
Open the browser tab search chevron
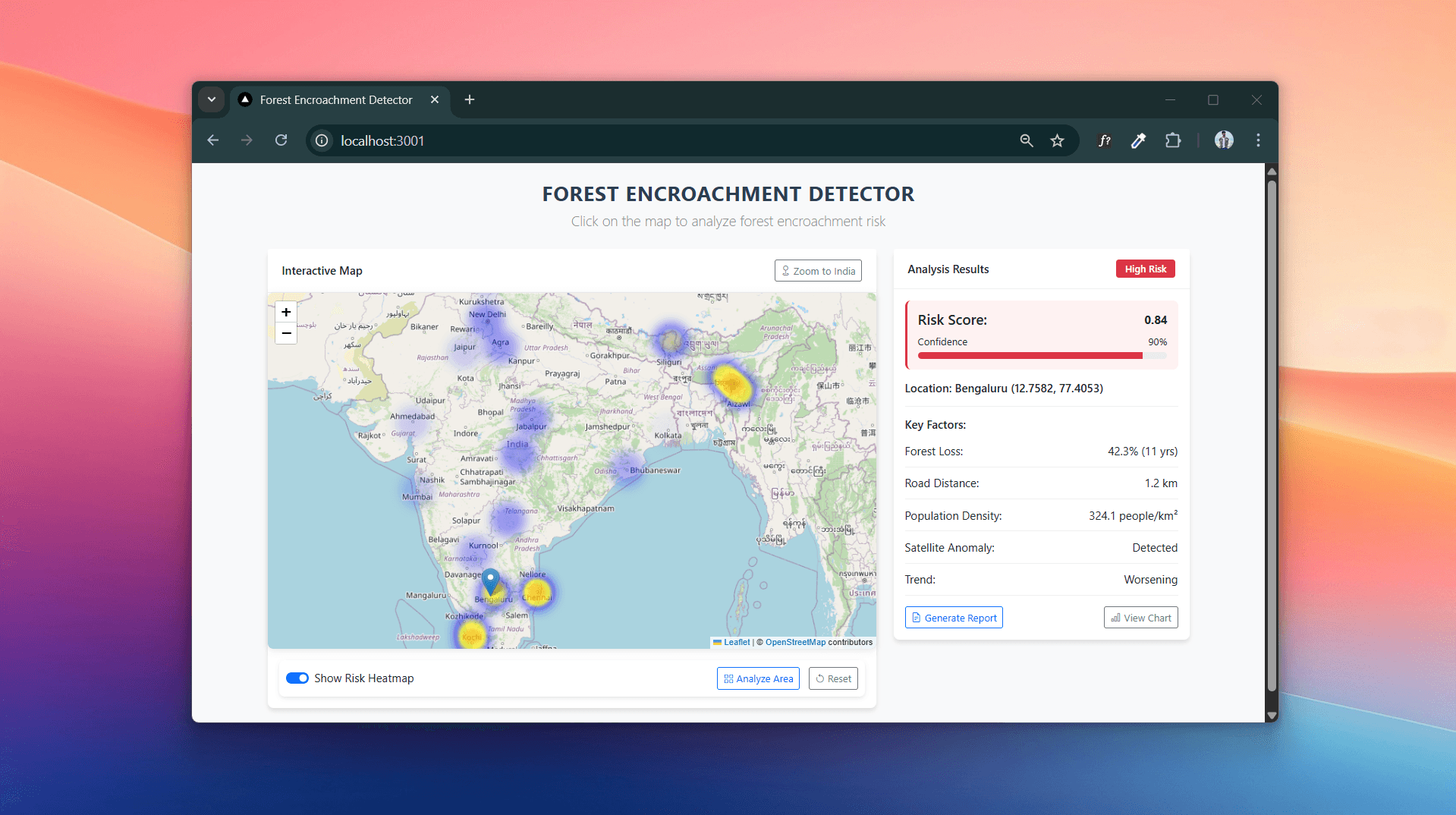pyautogui.click(x=211, y=99)
